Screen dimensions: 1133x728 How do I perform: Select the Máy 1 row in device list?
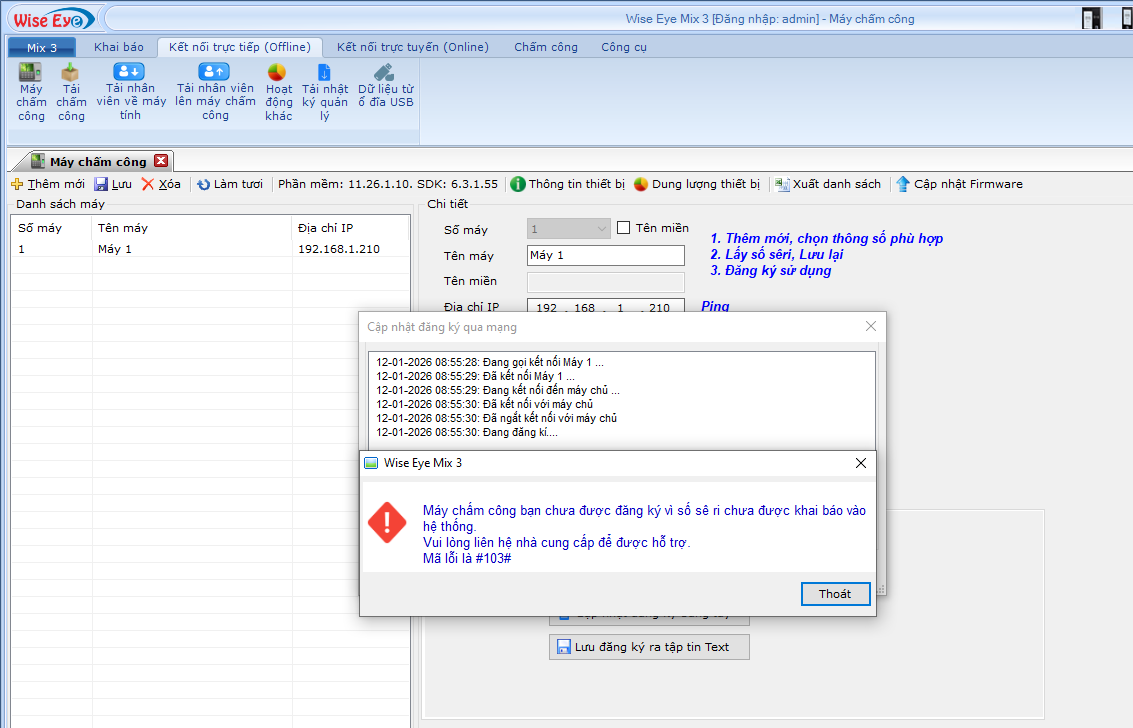point(115,249)
